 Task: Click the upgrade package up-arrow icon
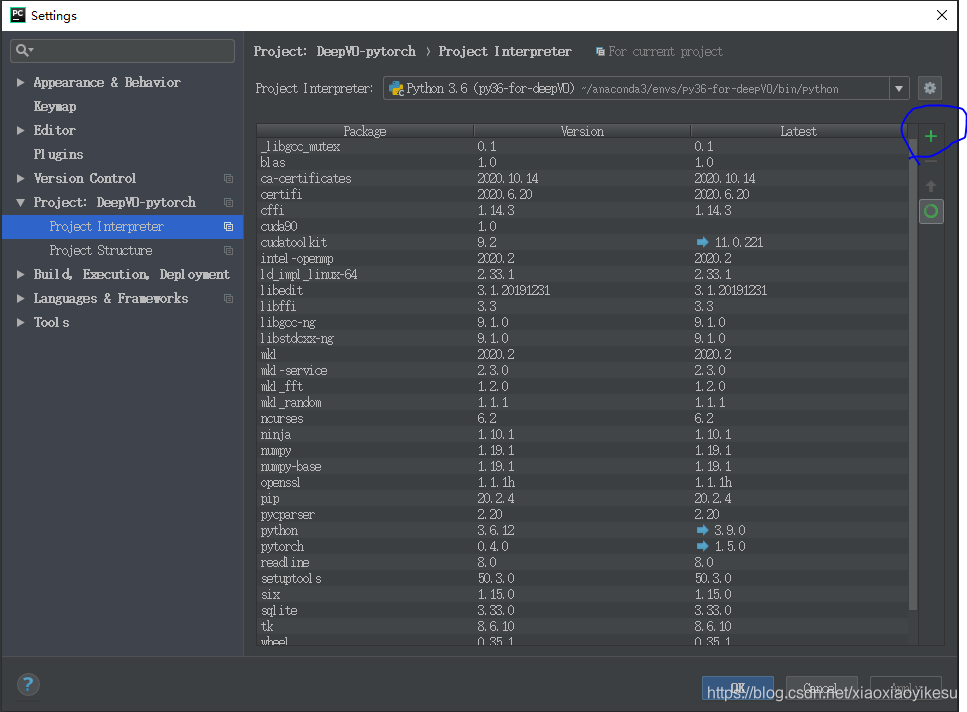point(931,185)
